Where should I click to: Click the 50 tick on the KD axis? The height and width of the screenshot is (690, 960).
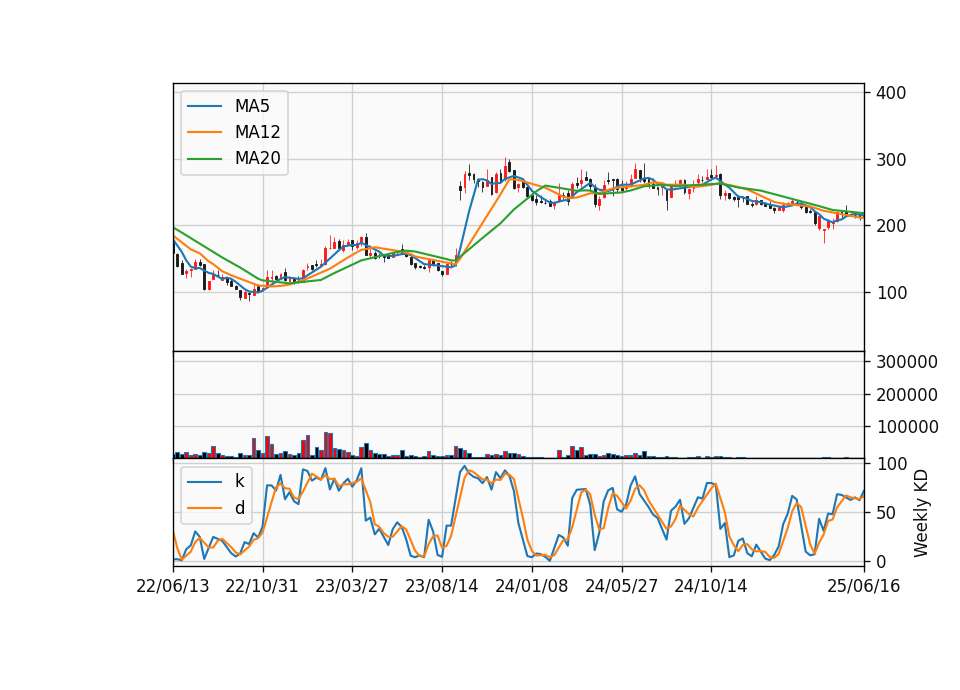(x=887, y=513)
